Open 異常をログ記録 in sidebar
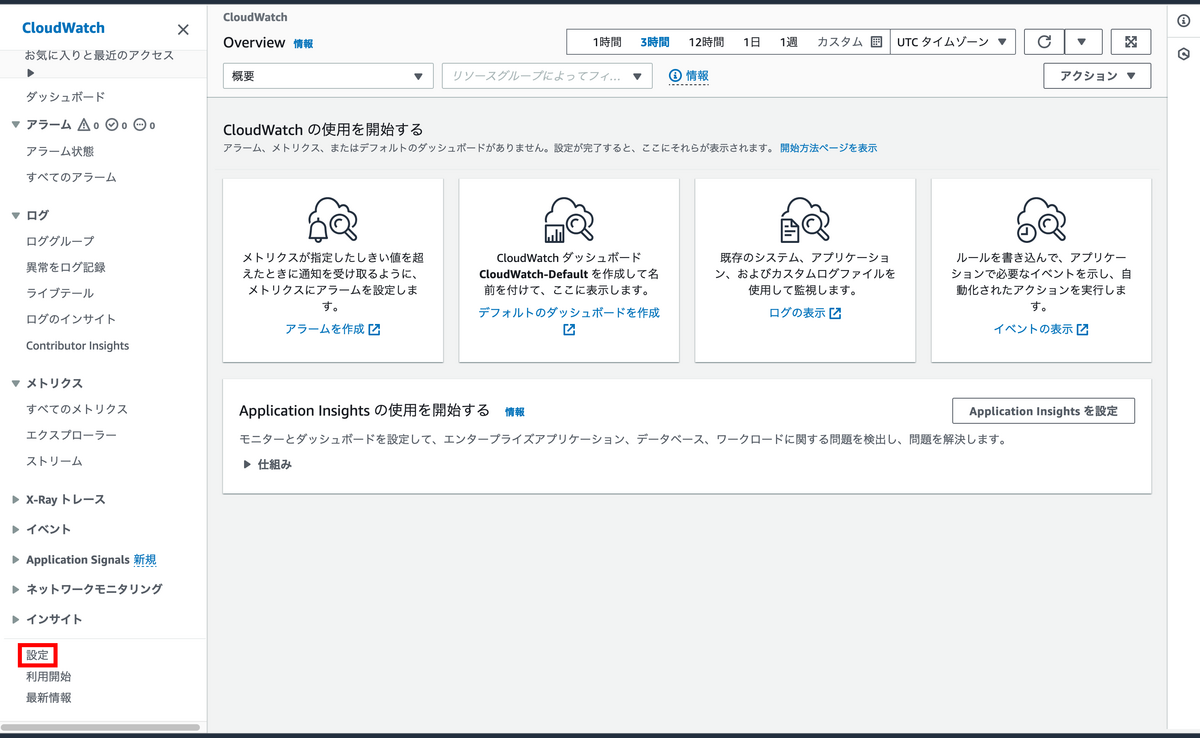The image size is (1200, 738). 65,267
